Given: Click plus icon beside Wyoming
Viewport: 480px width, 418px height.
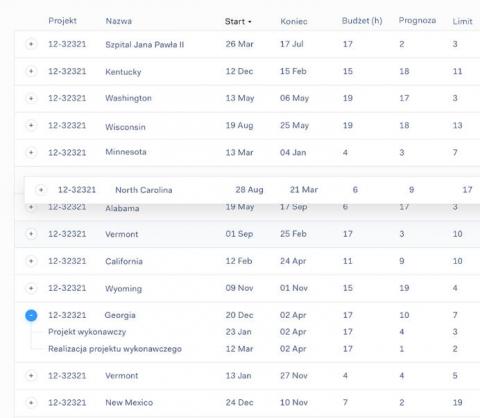Looking at the screenshot, I should 31,288.
